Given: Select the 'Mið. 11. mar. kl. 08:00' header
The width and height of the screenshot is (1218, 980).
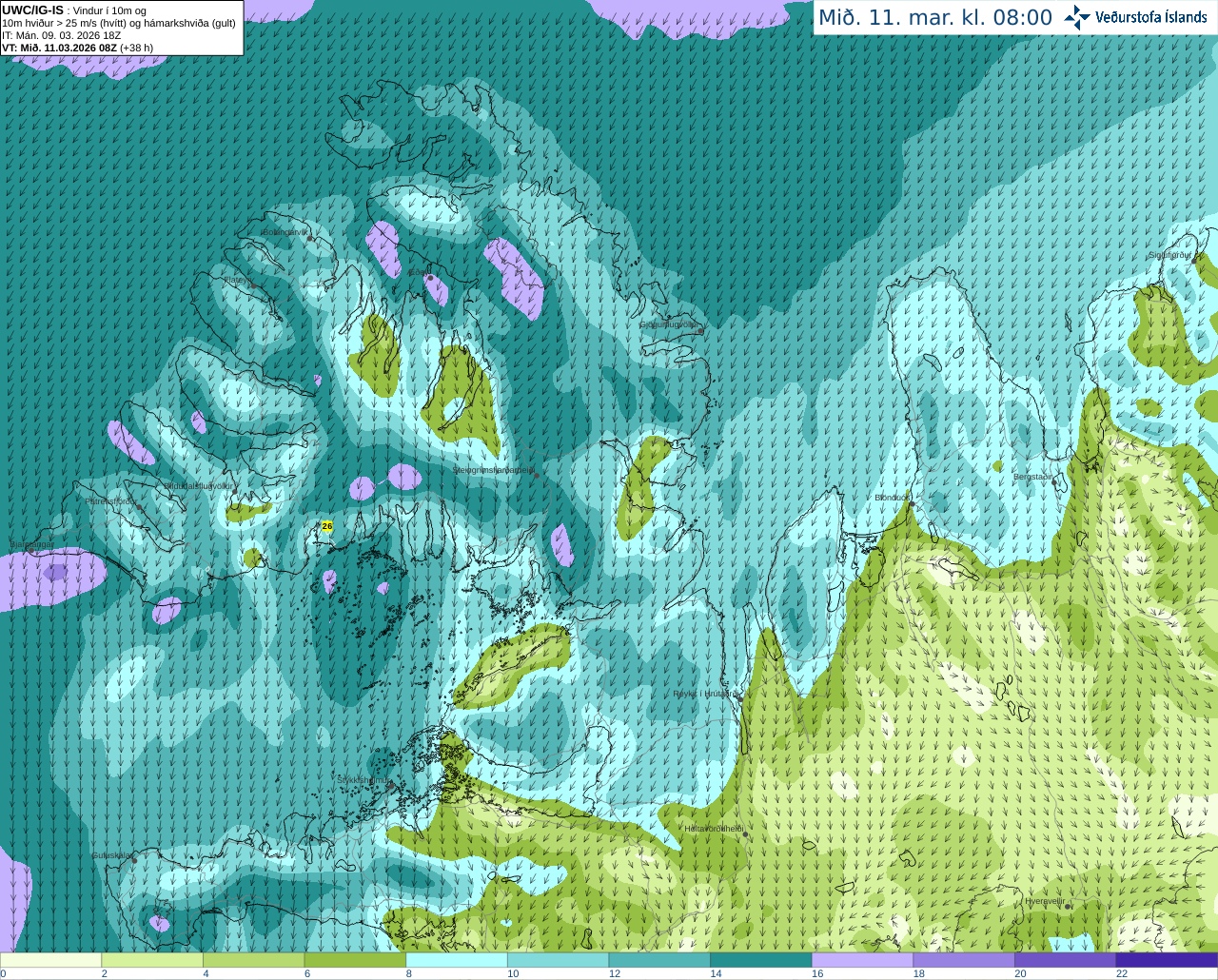Looking at the screenshot, I should tap(935, 18).
